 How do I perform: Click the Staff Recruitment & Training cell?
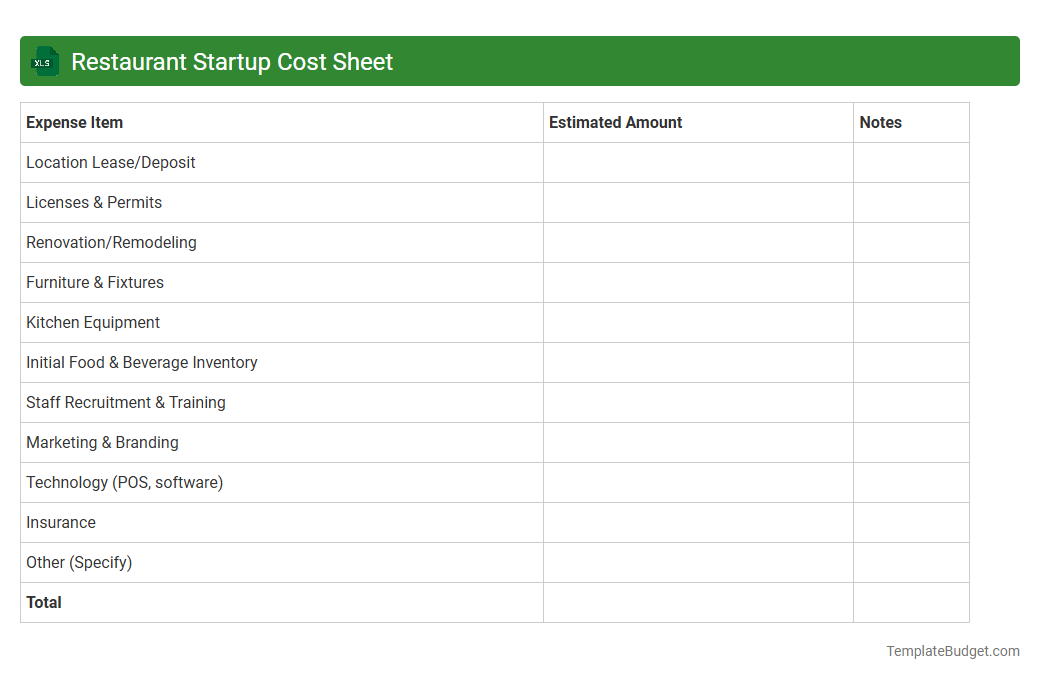(x=126, y=402)
